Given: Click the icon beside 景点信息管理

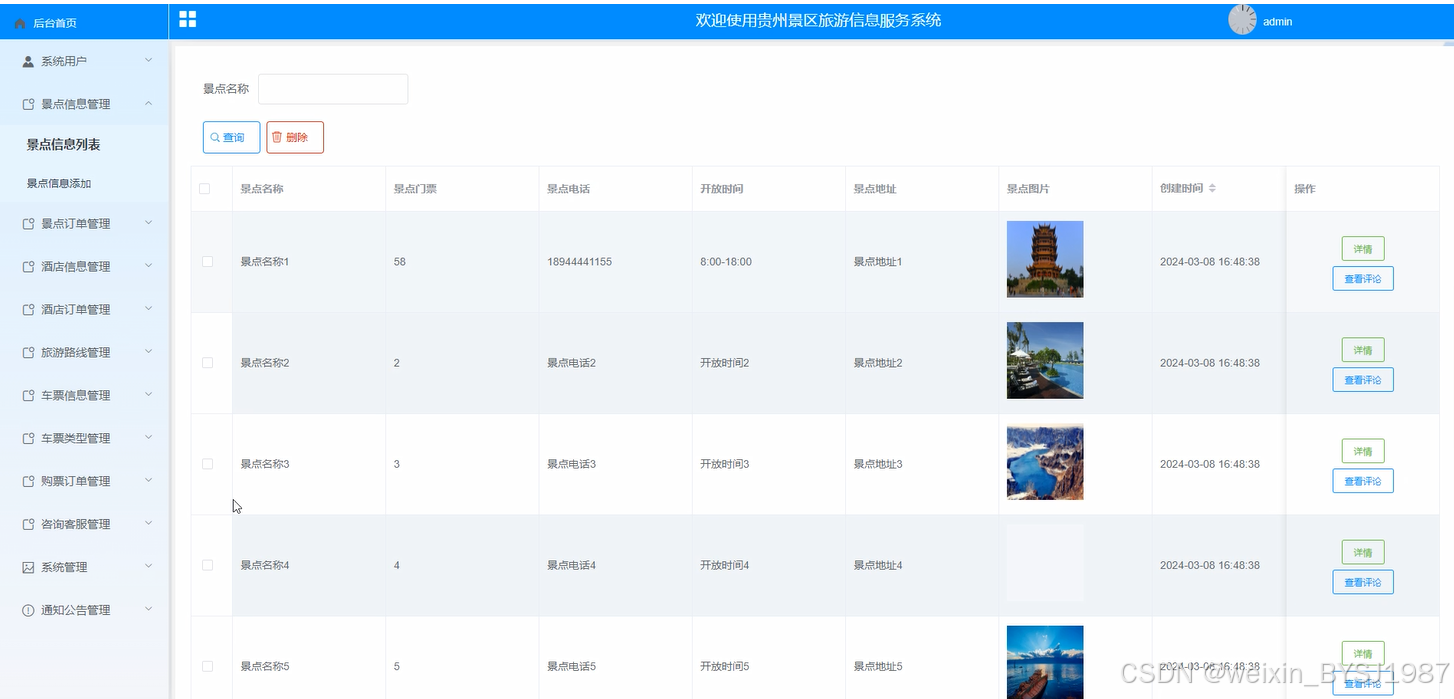Looking at the screenshot, I should coord(28,104).
